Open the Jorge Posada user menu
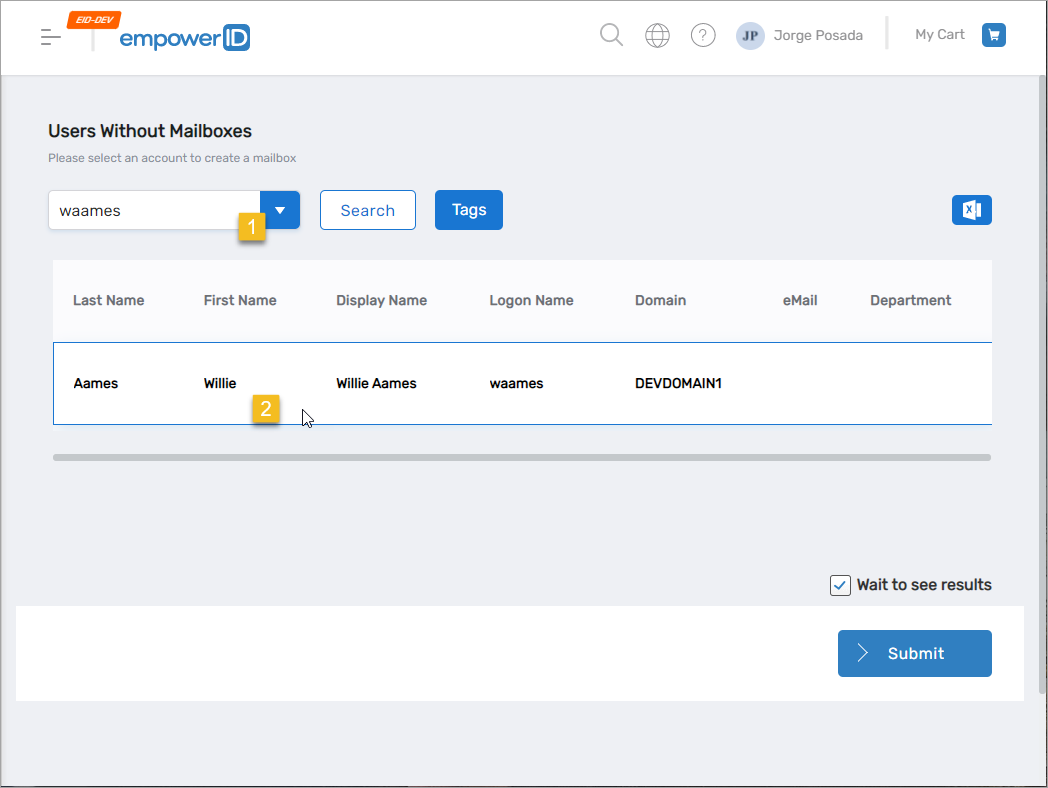This screenshot has height=788, width=1048. click(x=818, y=36)
